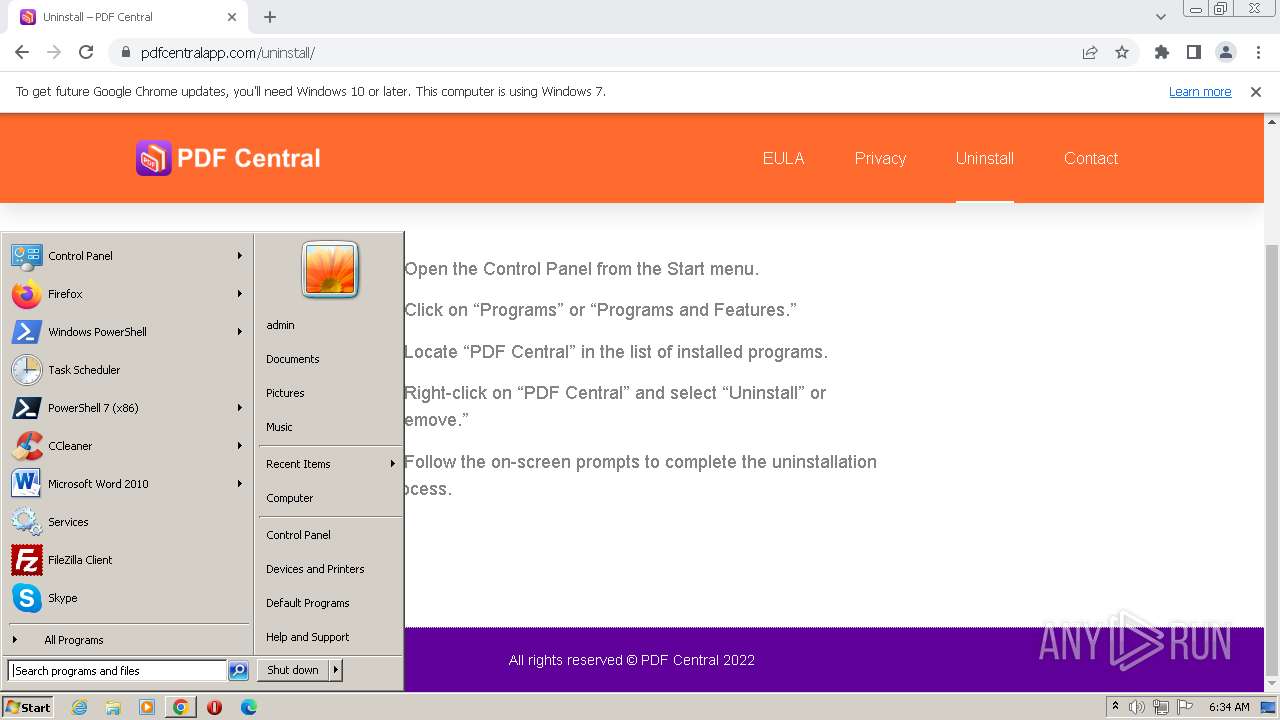Go back in Chrome
This screenshot has height=720, width=1280.
click(22, 52)
